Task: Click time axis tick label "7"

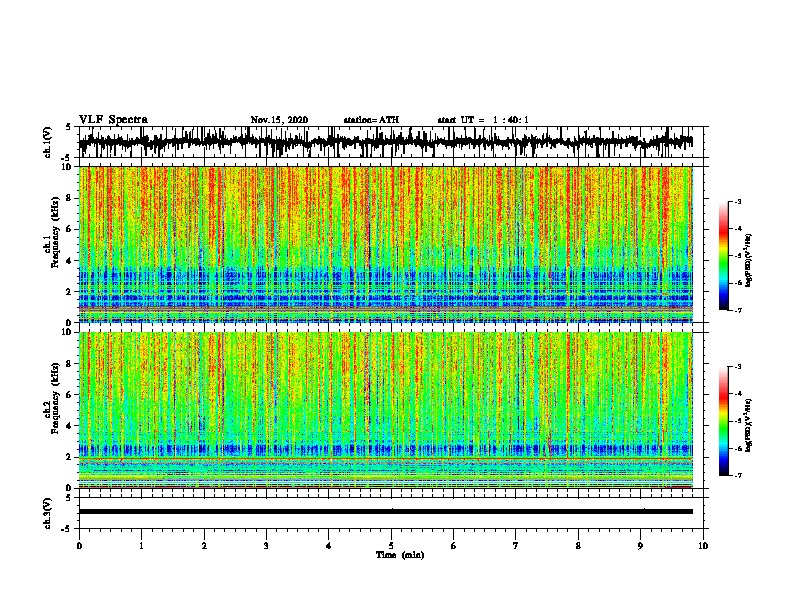Action: (516, 546)
